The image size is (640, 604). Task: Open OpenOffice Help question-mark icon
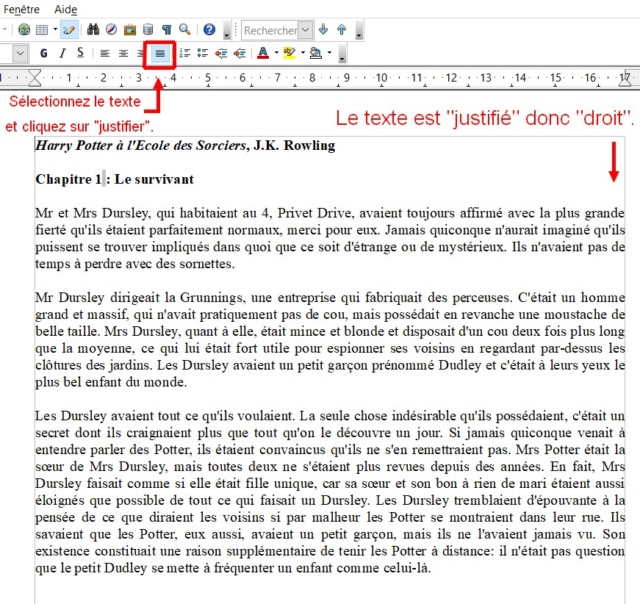pyautogui.click(x=209, y=29)
